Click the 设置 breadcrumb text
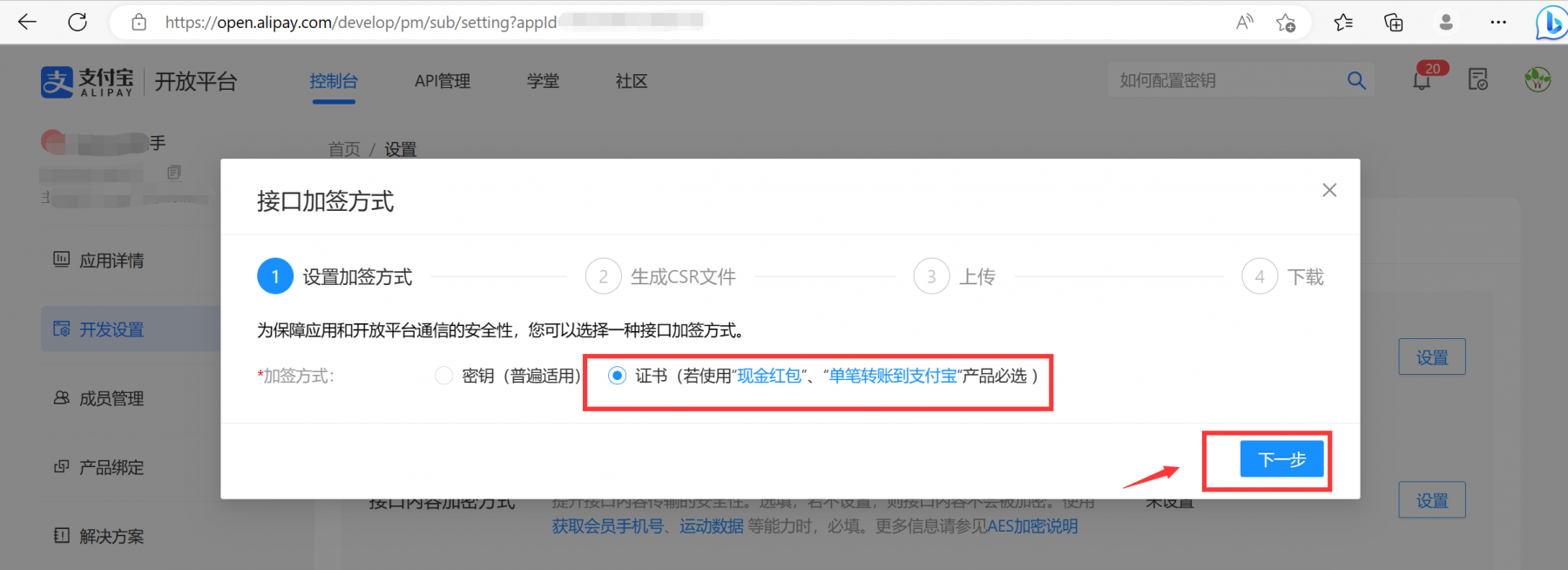Screen dimensions: 1568x570 point(401,149)
